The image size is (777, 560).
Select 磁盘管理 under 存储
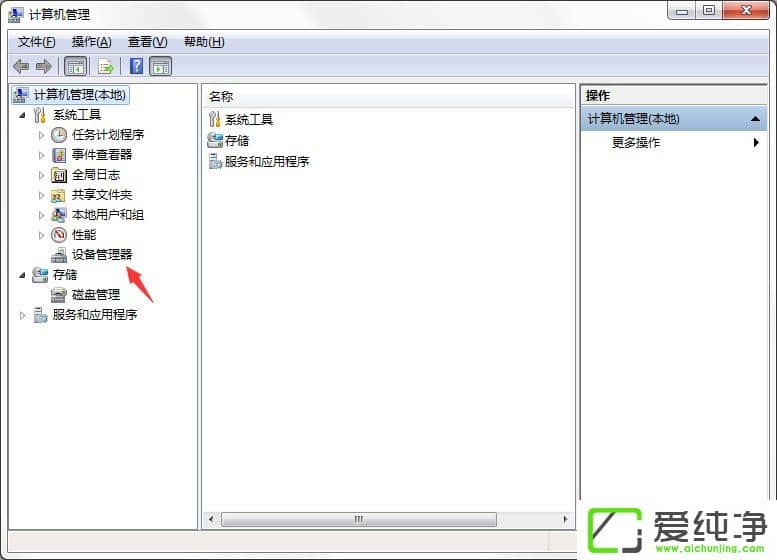click(x=96, y=295)
